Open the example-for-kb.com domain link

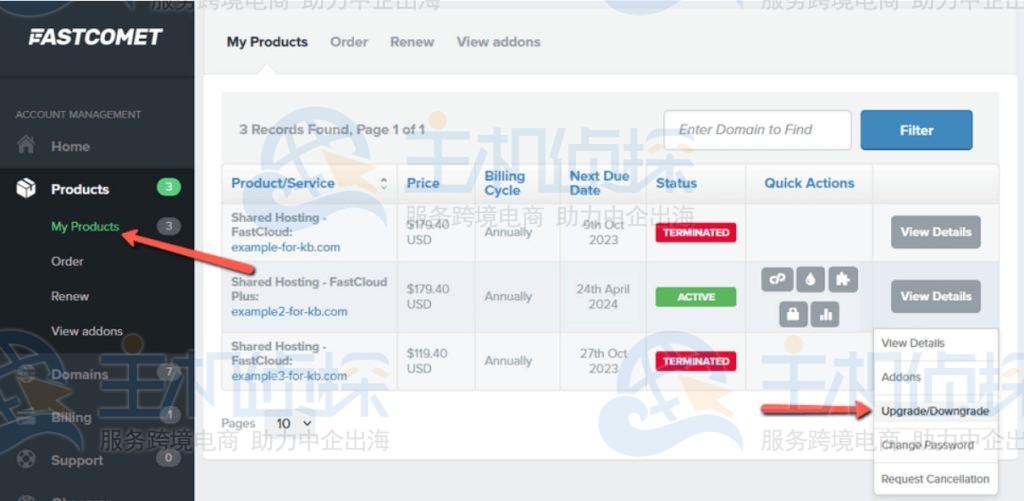[x=285, y=248]
